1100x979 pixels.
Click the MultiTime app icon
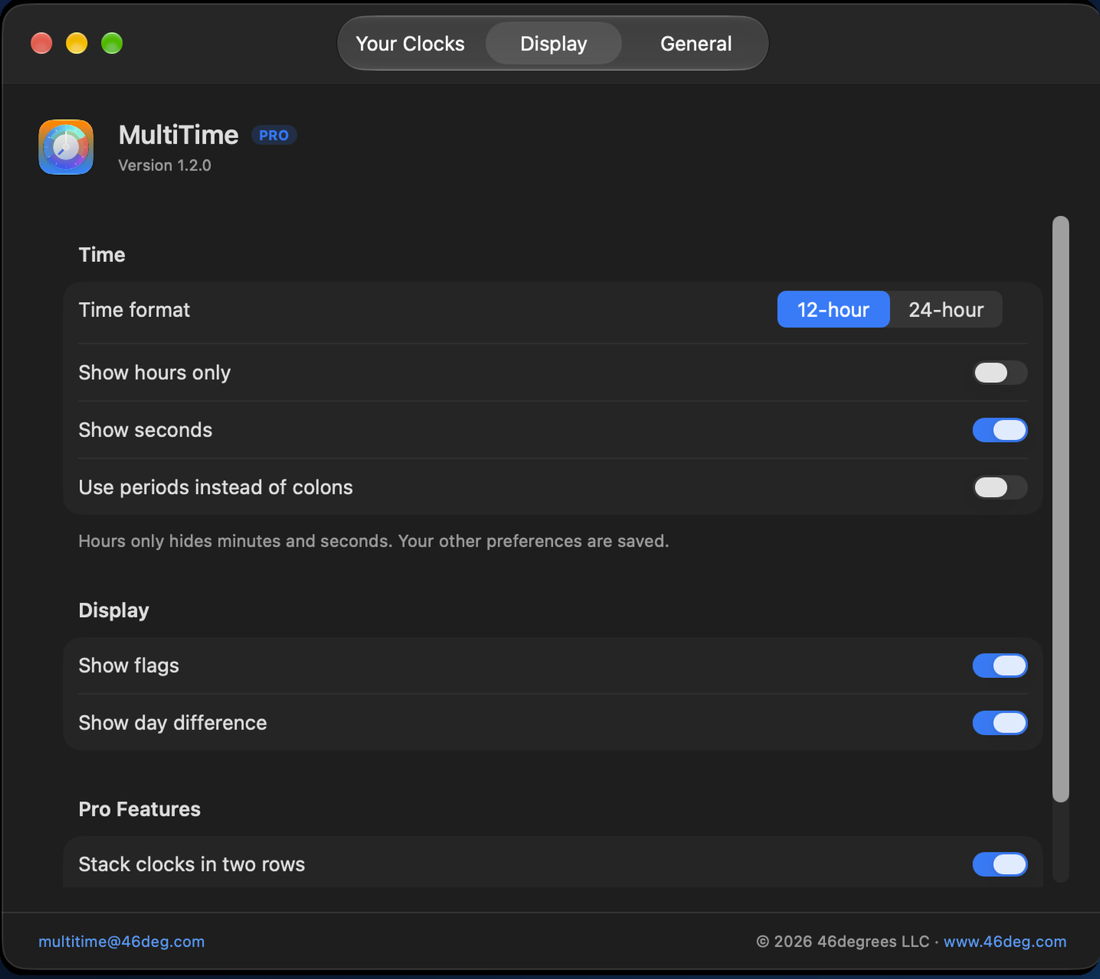pos(66,147)
